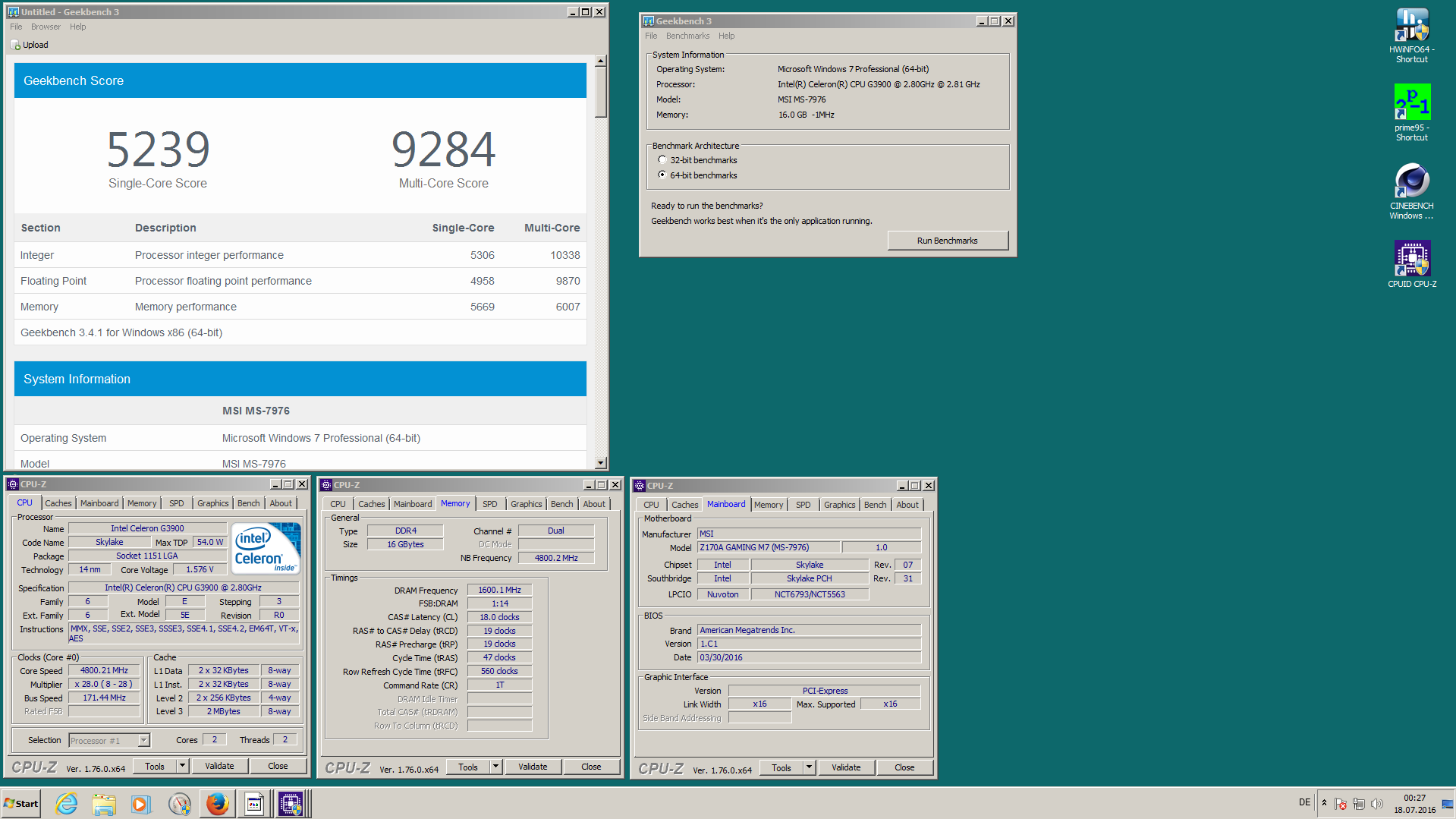Click mainboard model Z170A GAMING M7 field
Viewport: 1456px width, 819px height.
[x=769, y=547]
